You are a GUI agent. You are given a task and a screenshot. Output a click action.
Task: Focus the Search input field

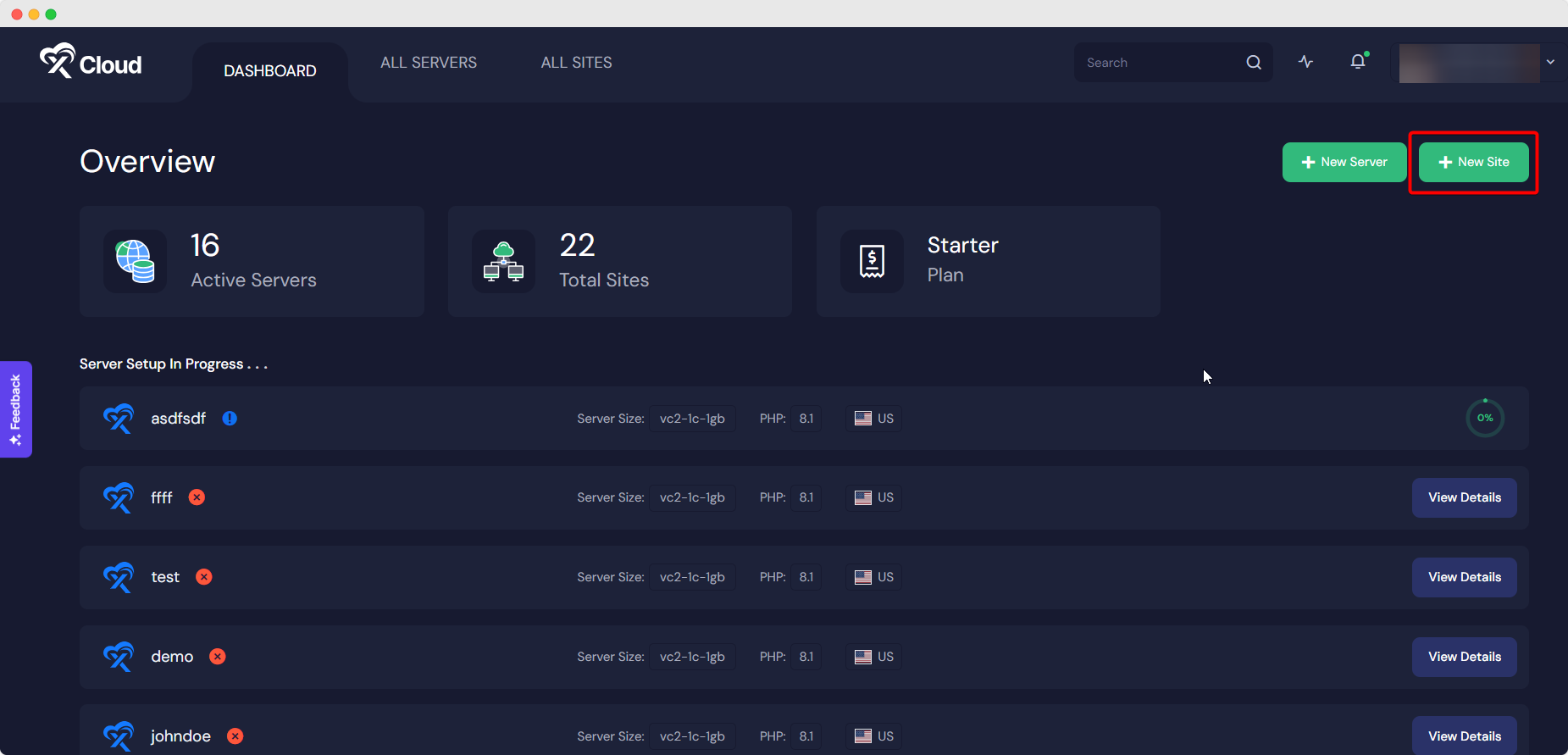tap(1156, 63)
